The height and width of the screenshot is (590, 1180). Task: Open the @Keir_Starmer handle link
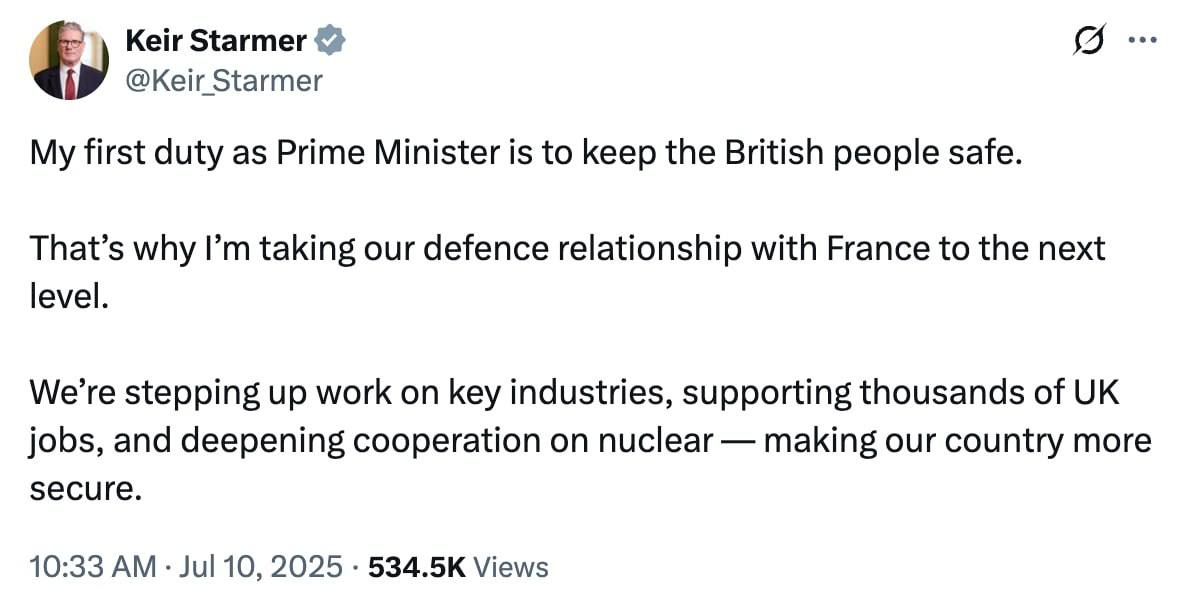tap(224, 80)
